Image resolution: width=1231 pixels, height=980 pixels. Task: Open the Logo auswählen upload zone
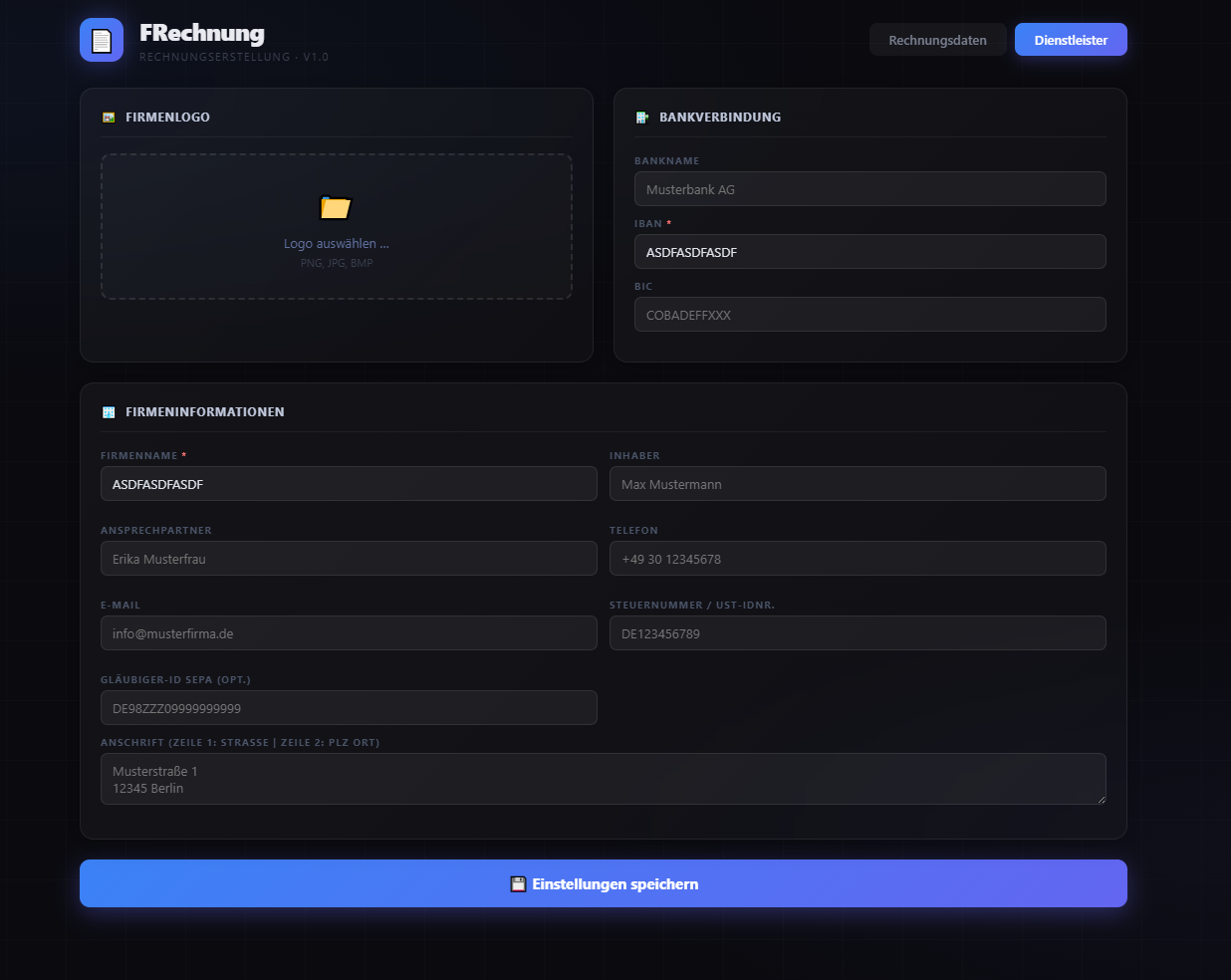(336, 226)
